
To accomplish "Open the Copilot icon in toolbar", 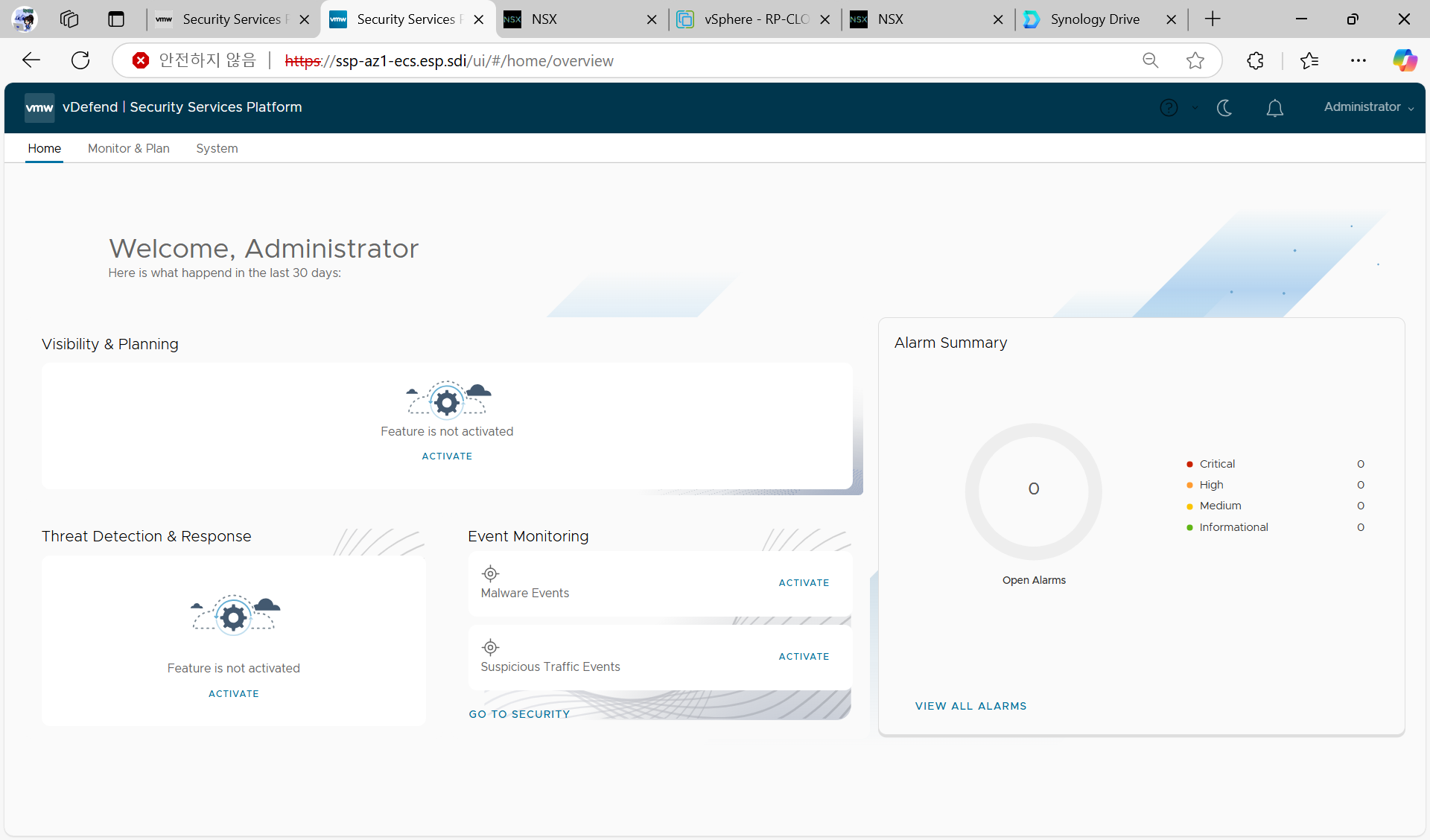I will pos(1405,60).
